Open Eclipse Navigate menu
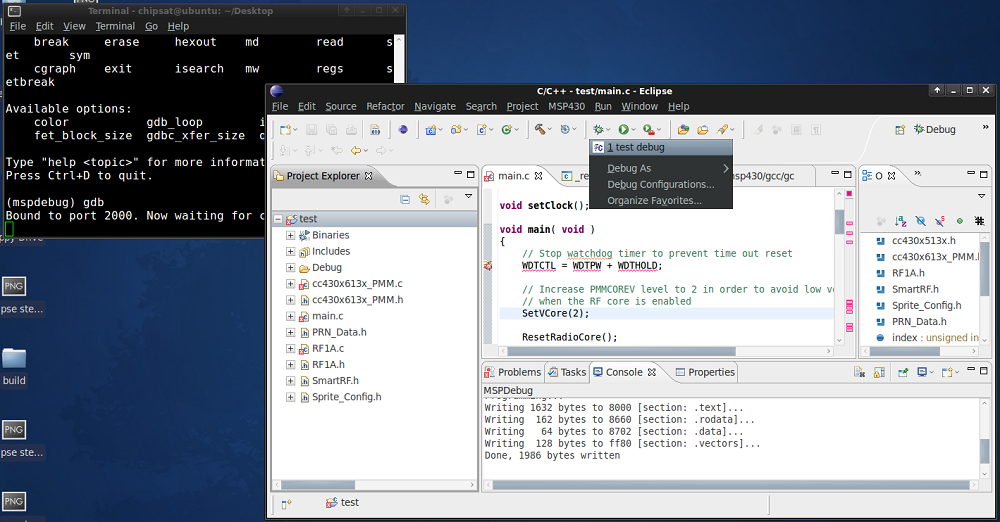The width and height of the screenshot is (1000, 522). [x=435, y=107]
